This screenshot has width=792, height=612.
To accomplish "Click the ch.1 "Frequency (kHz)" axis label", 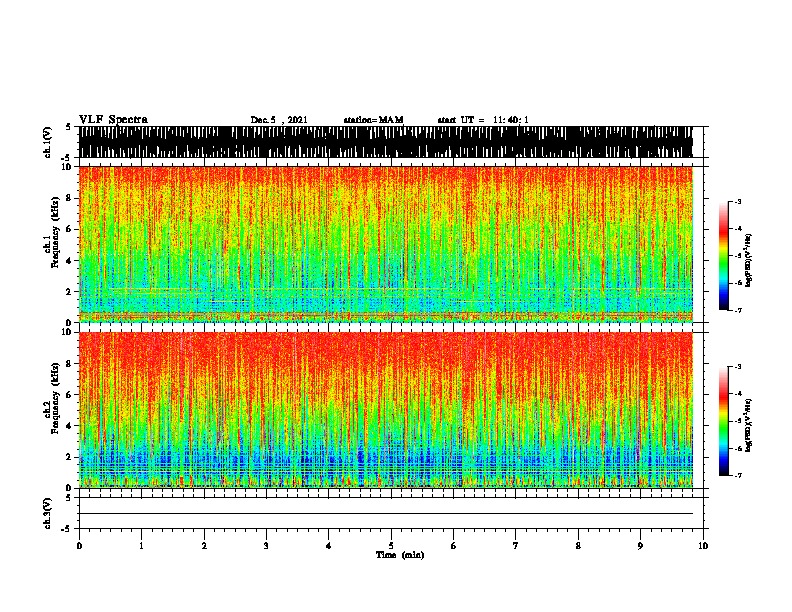I will tap(55, 233).
